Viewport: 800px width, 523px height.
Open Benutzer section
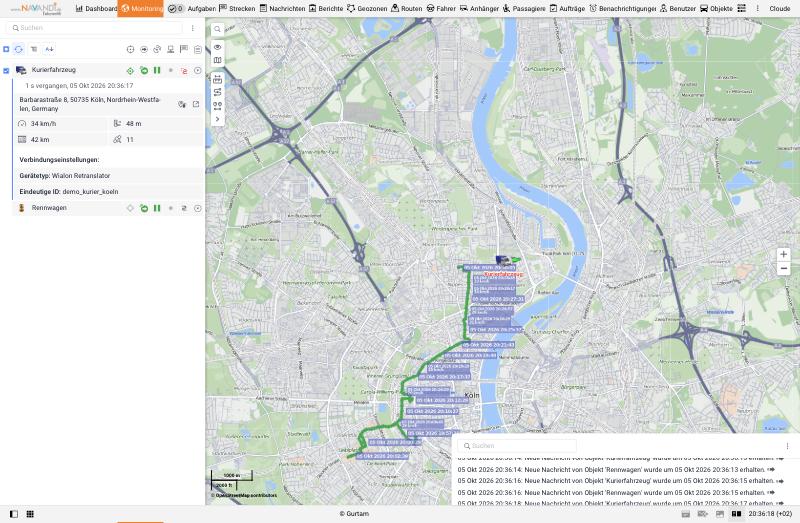pos(678,9)
